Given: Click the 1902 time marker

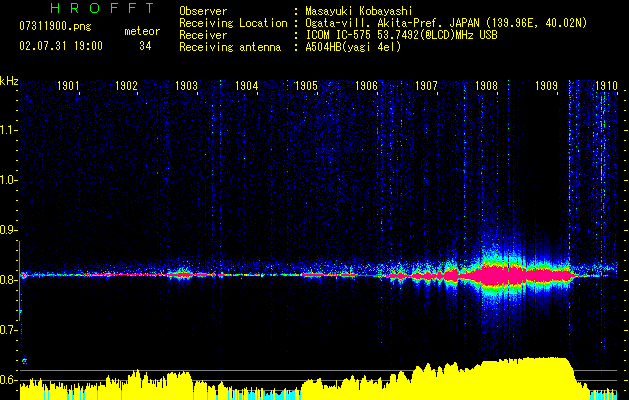Looking at the screenshot, I should (x=126, y=85).
